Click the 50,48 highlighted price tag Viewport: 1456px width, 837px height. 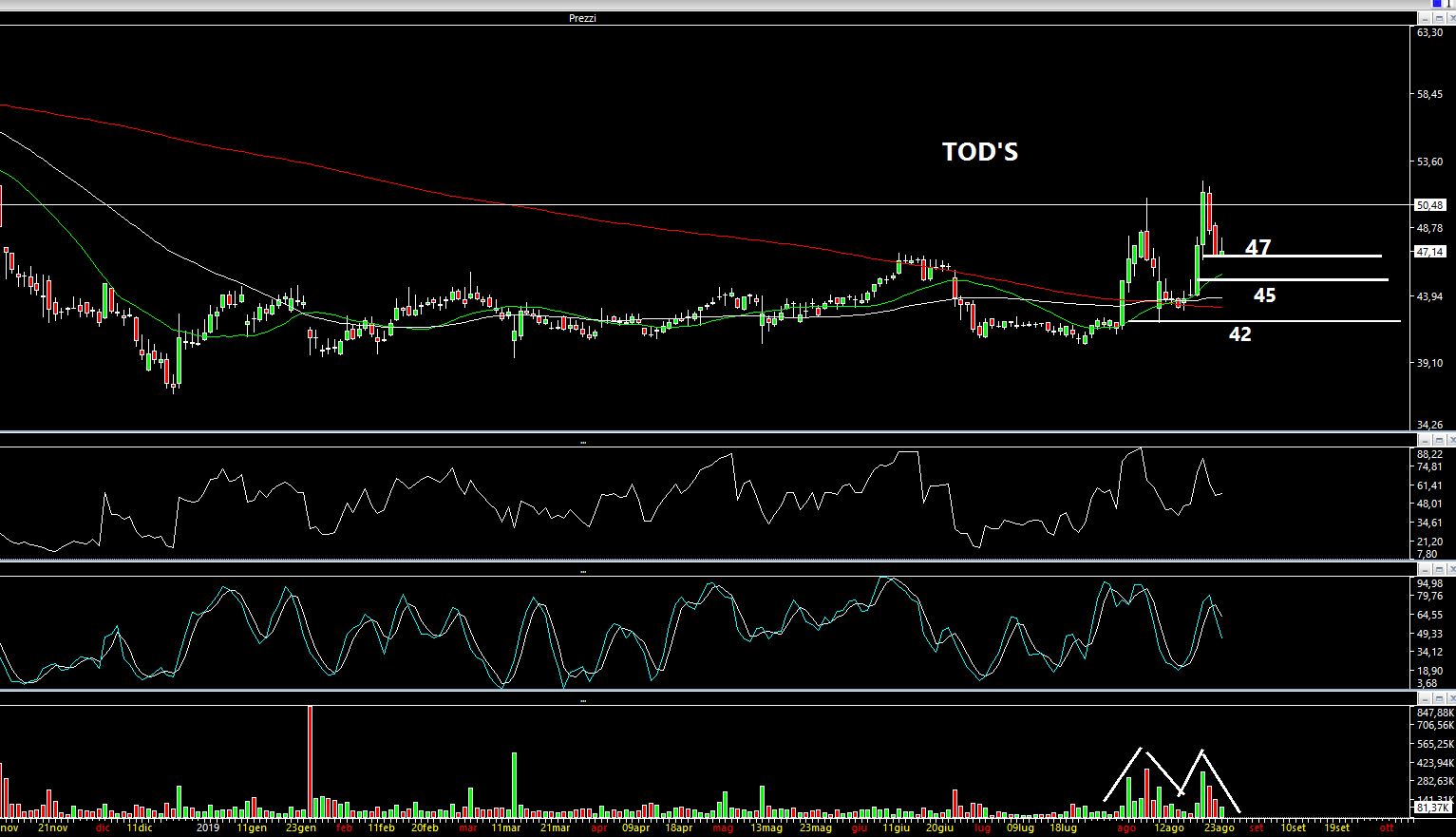[1429, 205]
